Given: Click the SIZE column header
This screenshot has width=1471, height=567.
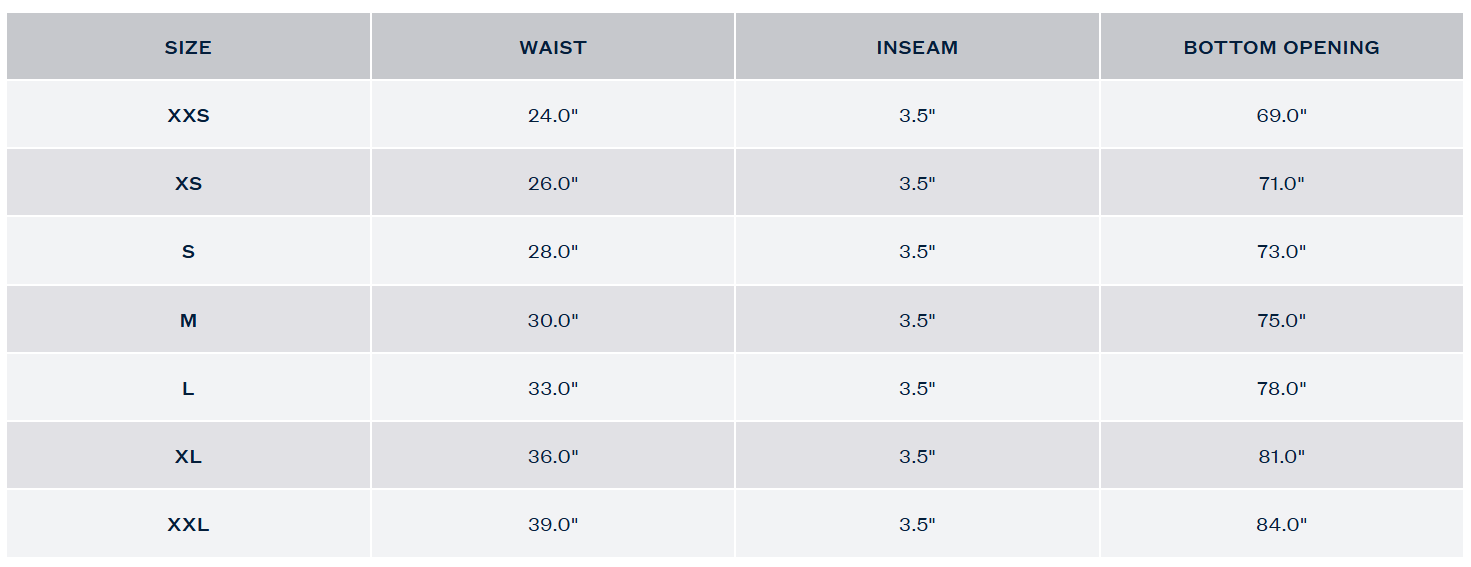Looking at the screenshot, I should pos(188,47).
